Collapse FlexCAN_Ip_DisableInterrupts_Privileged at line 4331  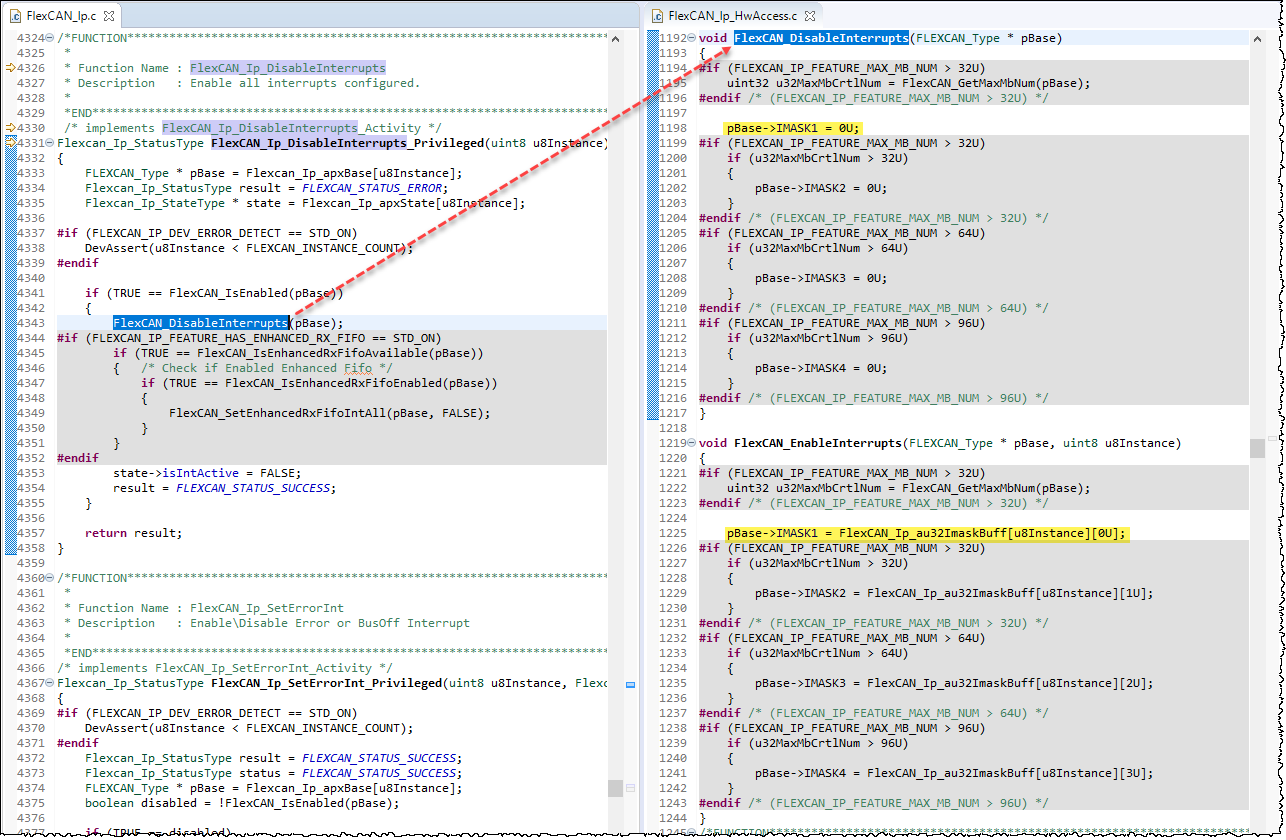(x=49, y=143)
